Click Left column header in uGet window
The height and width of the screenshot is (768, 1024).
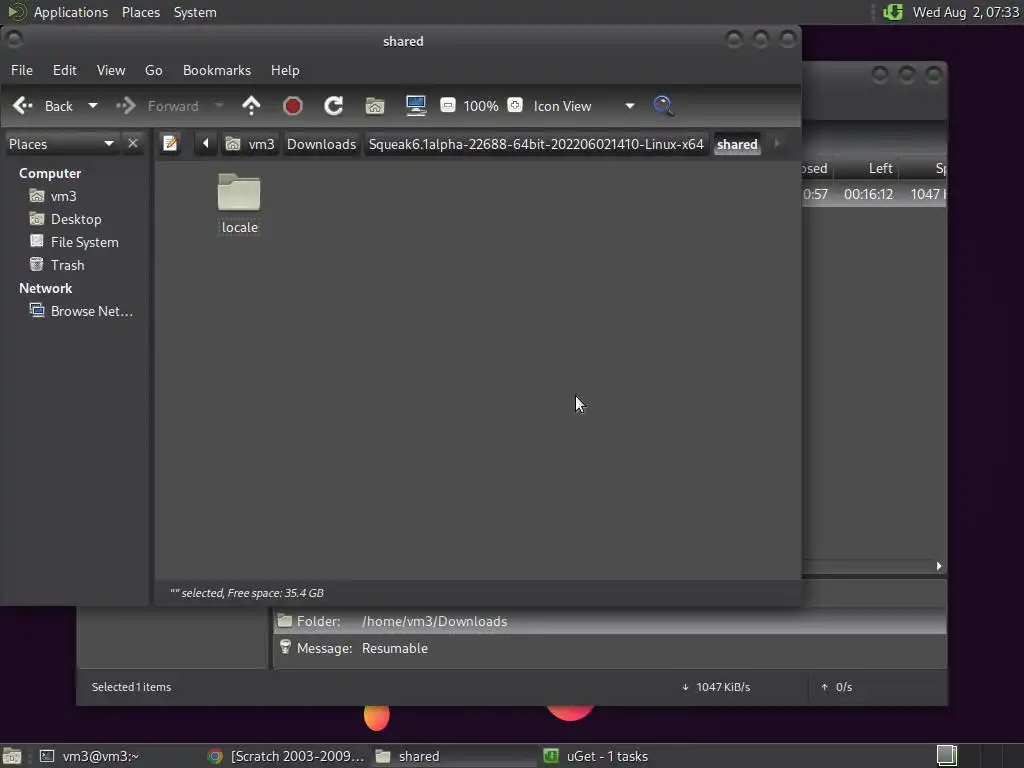880,168
